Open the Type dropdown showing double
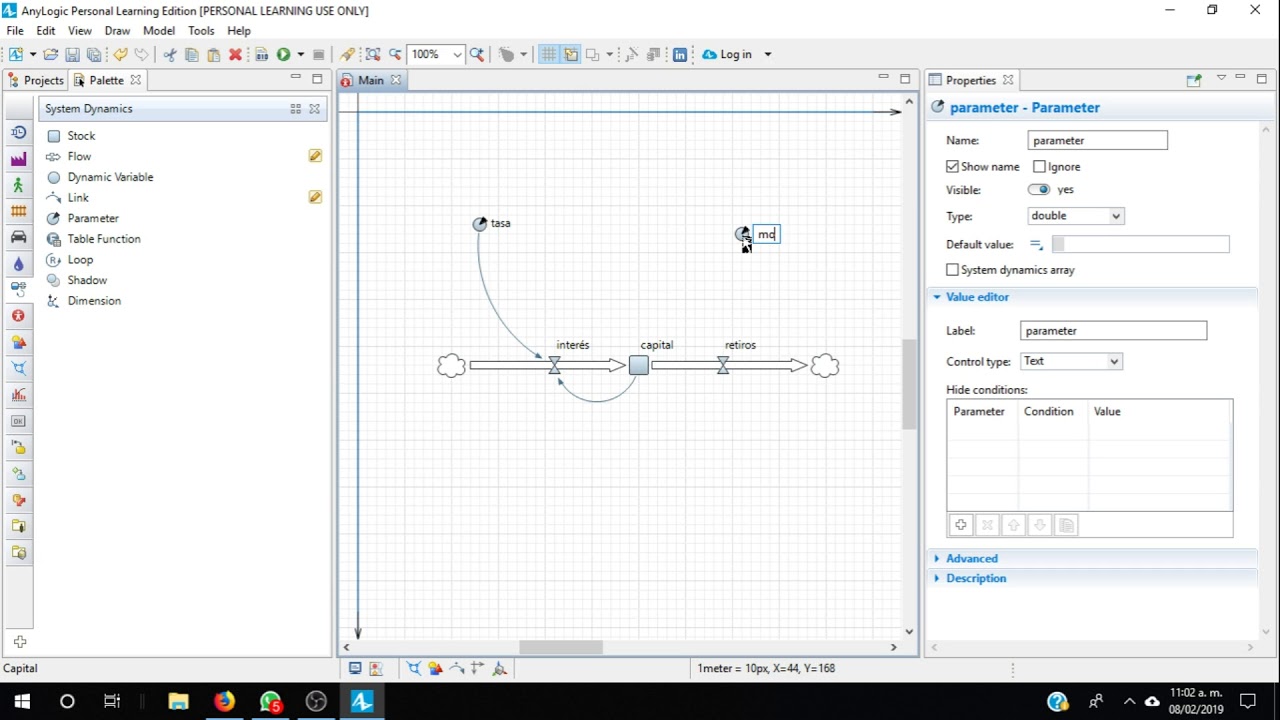1280x720 pixels. [1075, 216]
